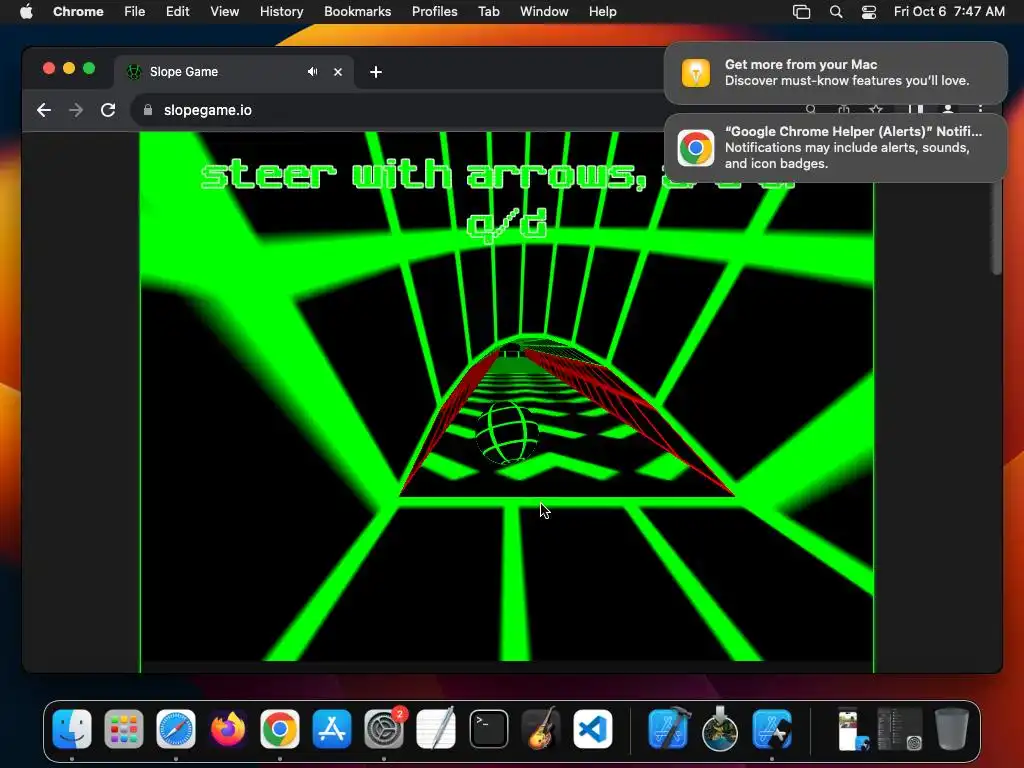Click the Chrome dock icon
Image resolution: width=1024 pixels, height=768 pixels.
(280, 729)
